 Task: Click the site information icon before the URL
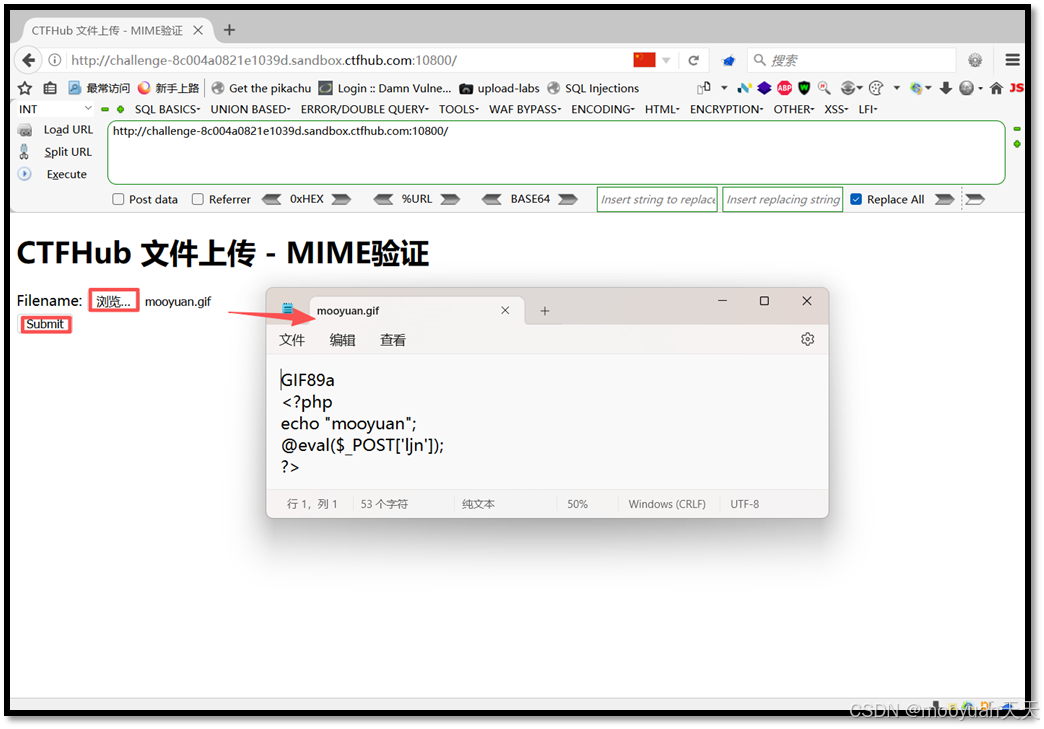(x=55, y=60)
